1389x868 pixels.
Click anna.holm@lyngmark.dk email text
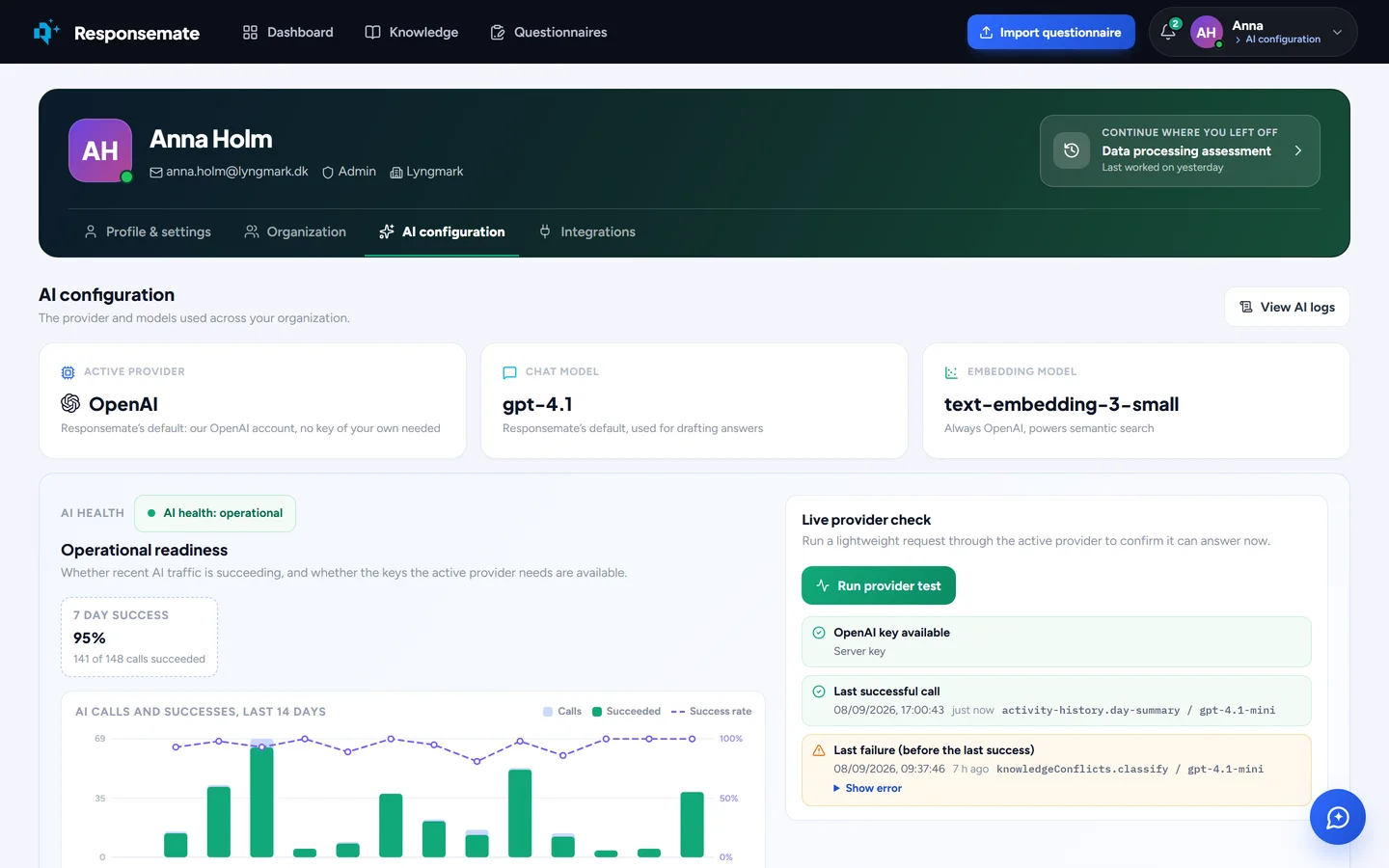[x=236, y=172]
